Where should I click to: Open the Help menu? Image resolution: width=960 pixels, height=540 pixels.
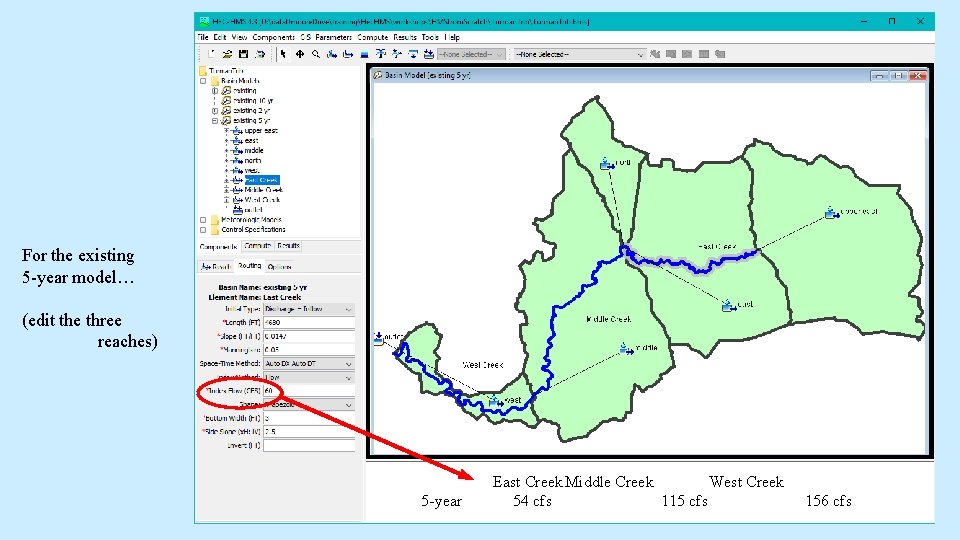452,37
